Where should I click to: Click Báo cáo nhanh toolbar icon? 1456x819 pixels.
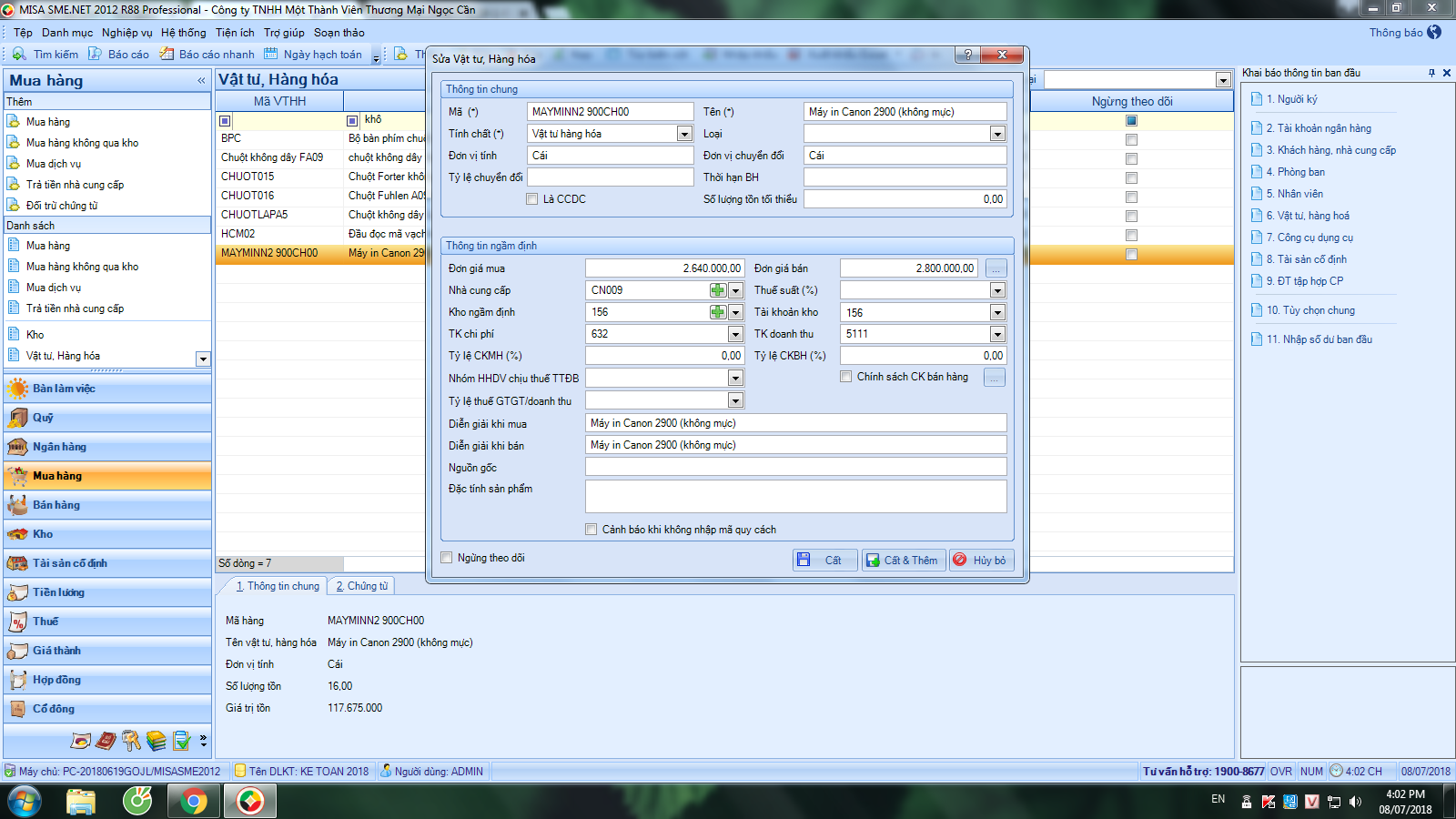(167, 55)
